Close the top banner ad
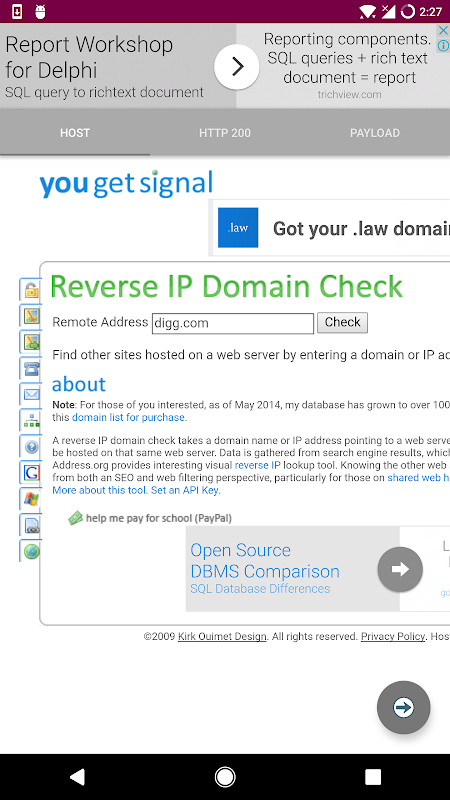This screenshot has width=450, height=800. 443,31
